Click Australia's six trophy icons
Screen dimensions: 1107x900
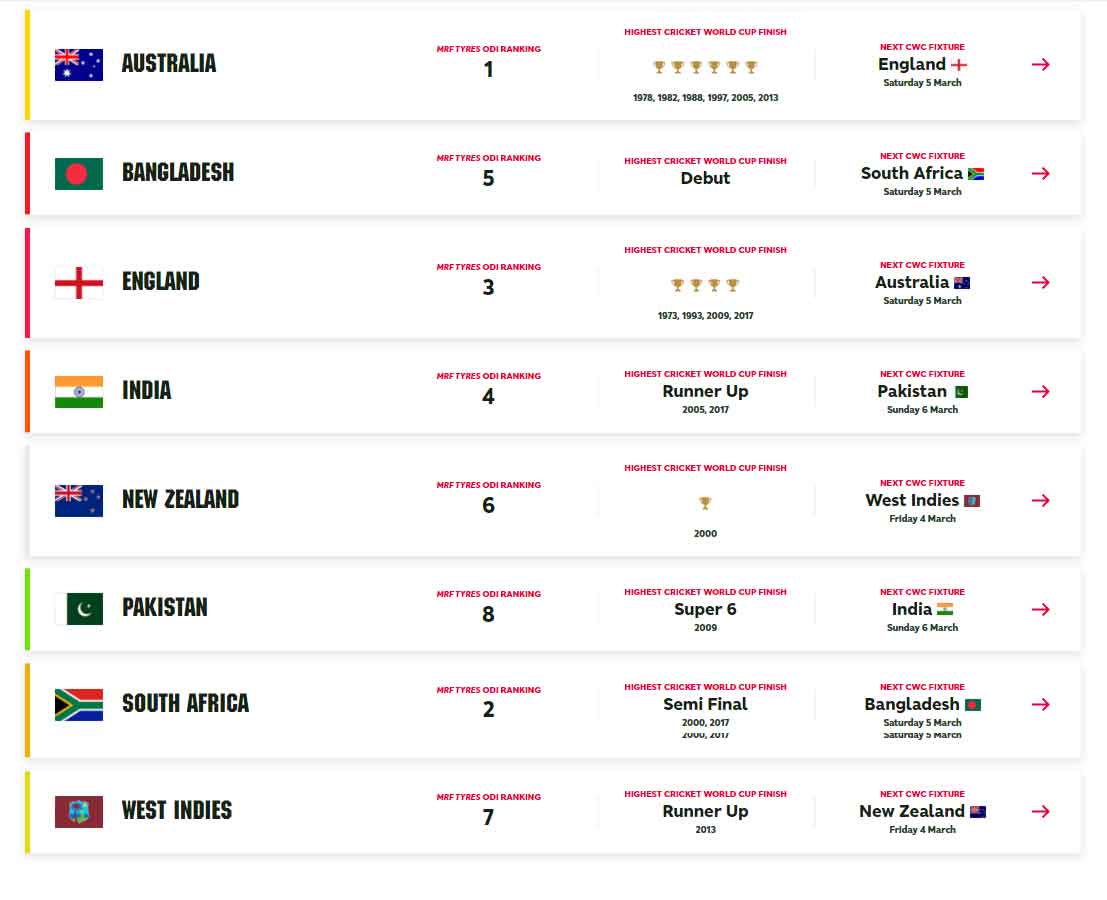pyautogui.click(x=705, y=67)
